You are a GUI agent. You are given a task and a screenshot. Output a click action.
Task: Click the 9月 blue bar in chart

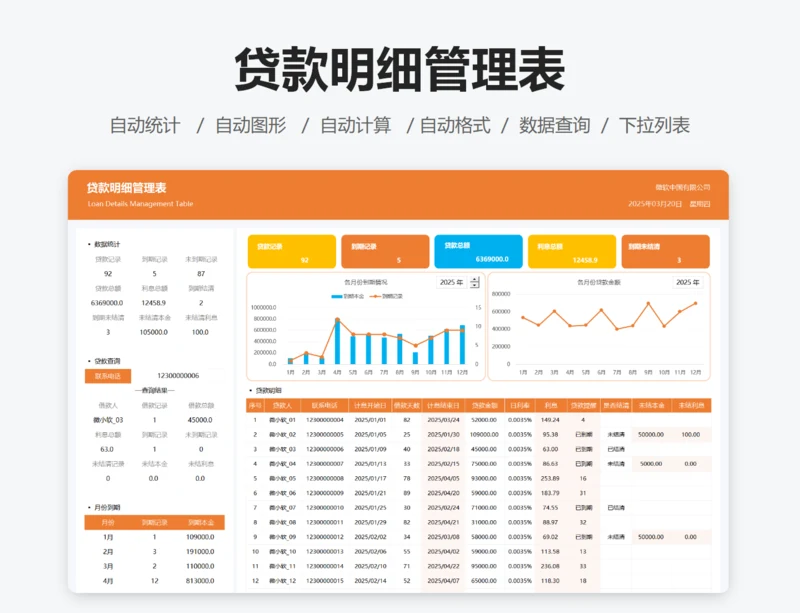pyautogui.click(x=415, y=358)
